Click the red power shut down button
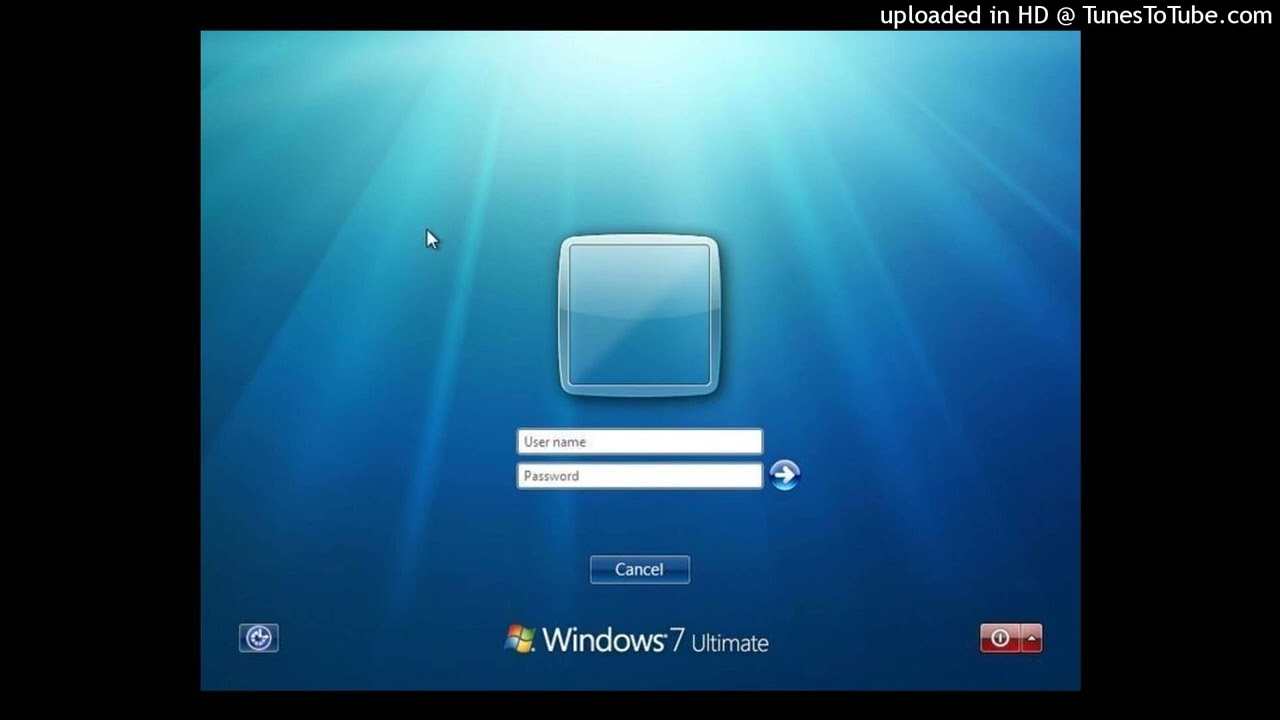The width and height of the screenshot is (1280, 720). (x=1000, y=638)
